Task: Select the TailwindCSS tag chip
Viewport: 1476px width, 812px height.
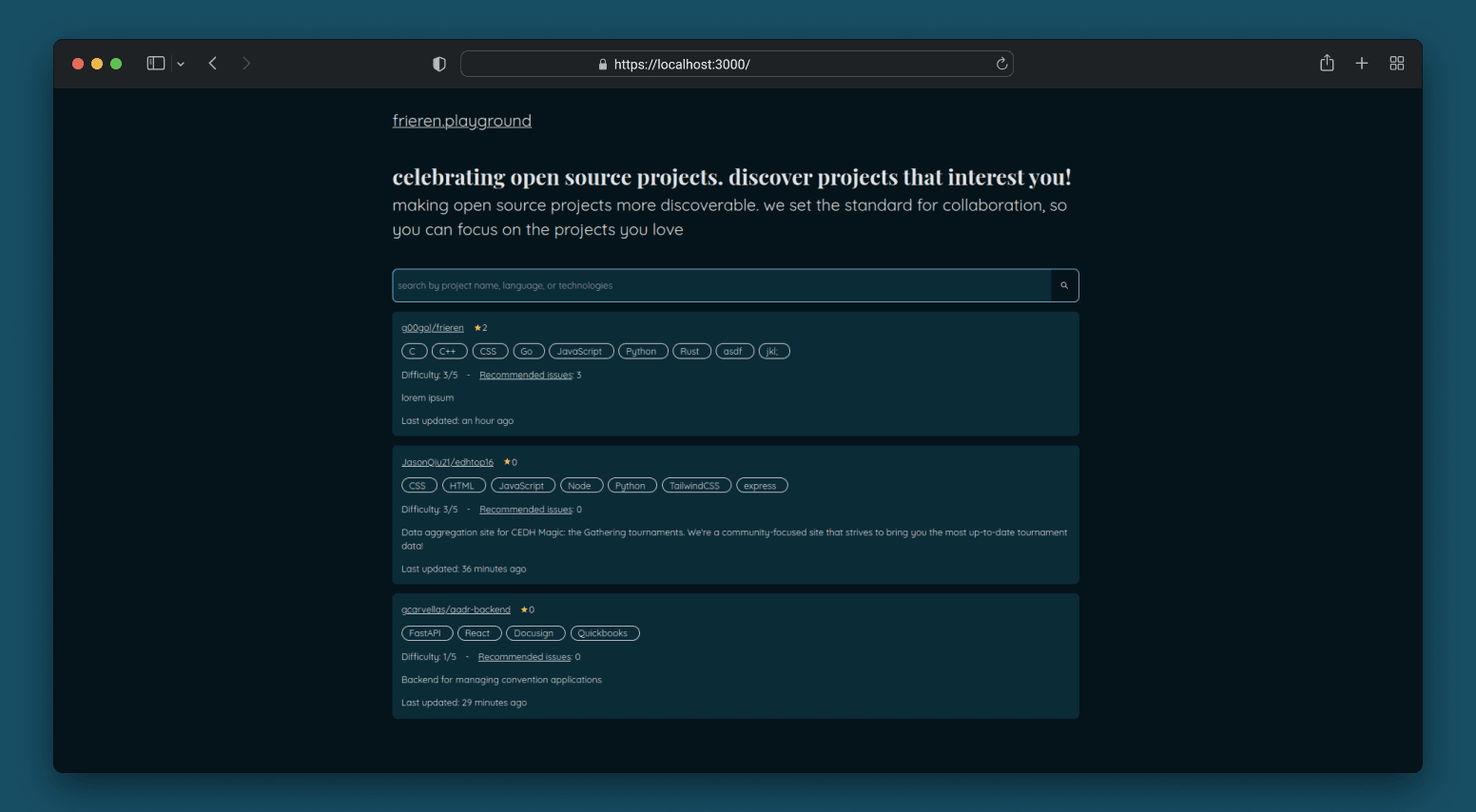Action: click(695, 486)
